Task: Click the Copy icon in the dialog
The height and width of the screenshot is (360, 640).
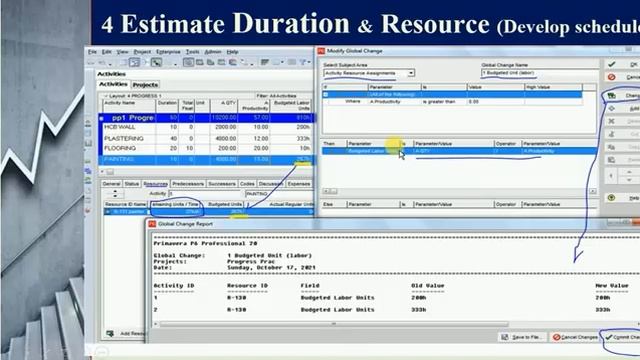Action: pos(611,147)
